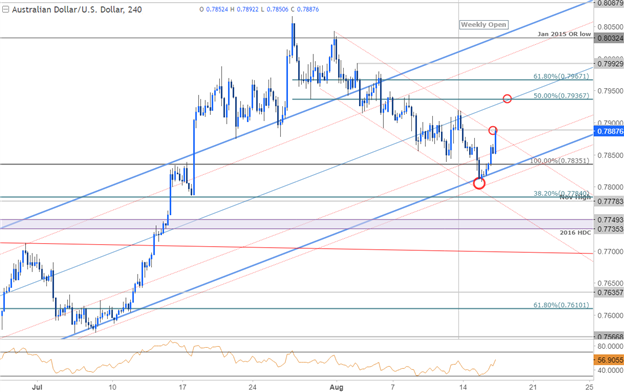
Task: Click the 80.0000 RSI scale label
Action: click(x=610, y=346)
